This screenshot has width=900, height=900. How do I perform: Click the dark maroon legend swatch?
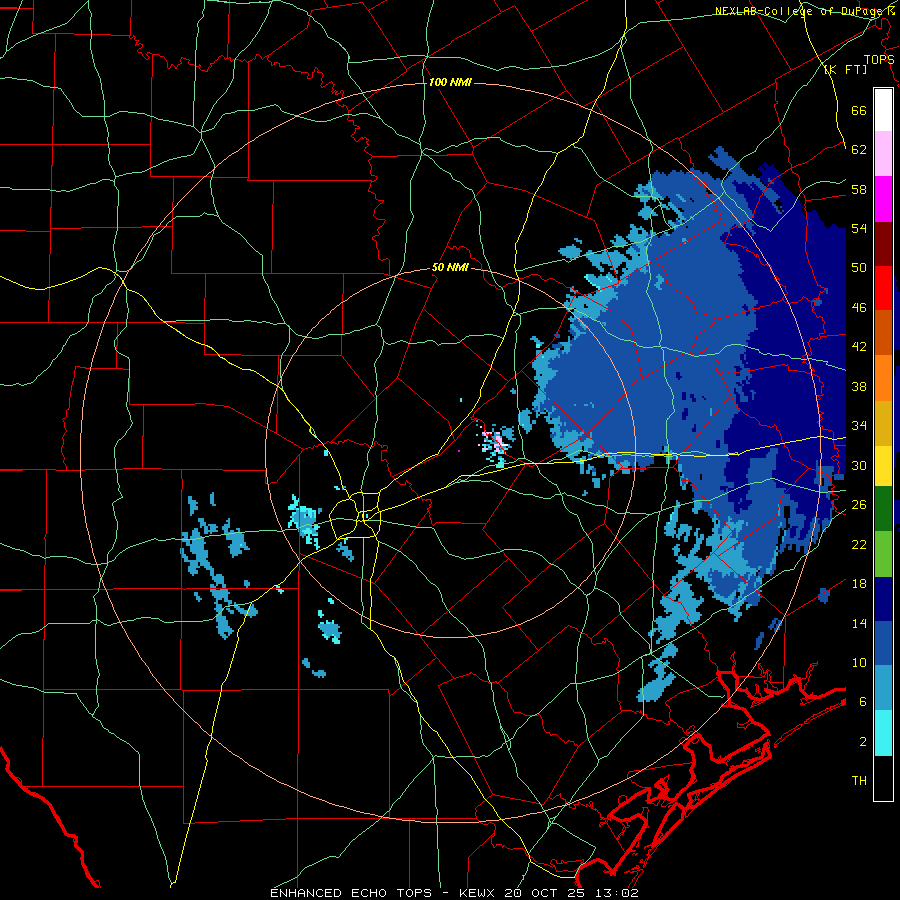tap(883, 243)
